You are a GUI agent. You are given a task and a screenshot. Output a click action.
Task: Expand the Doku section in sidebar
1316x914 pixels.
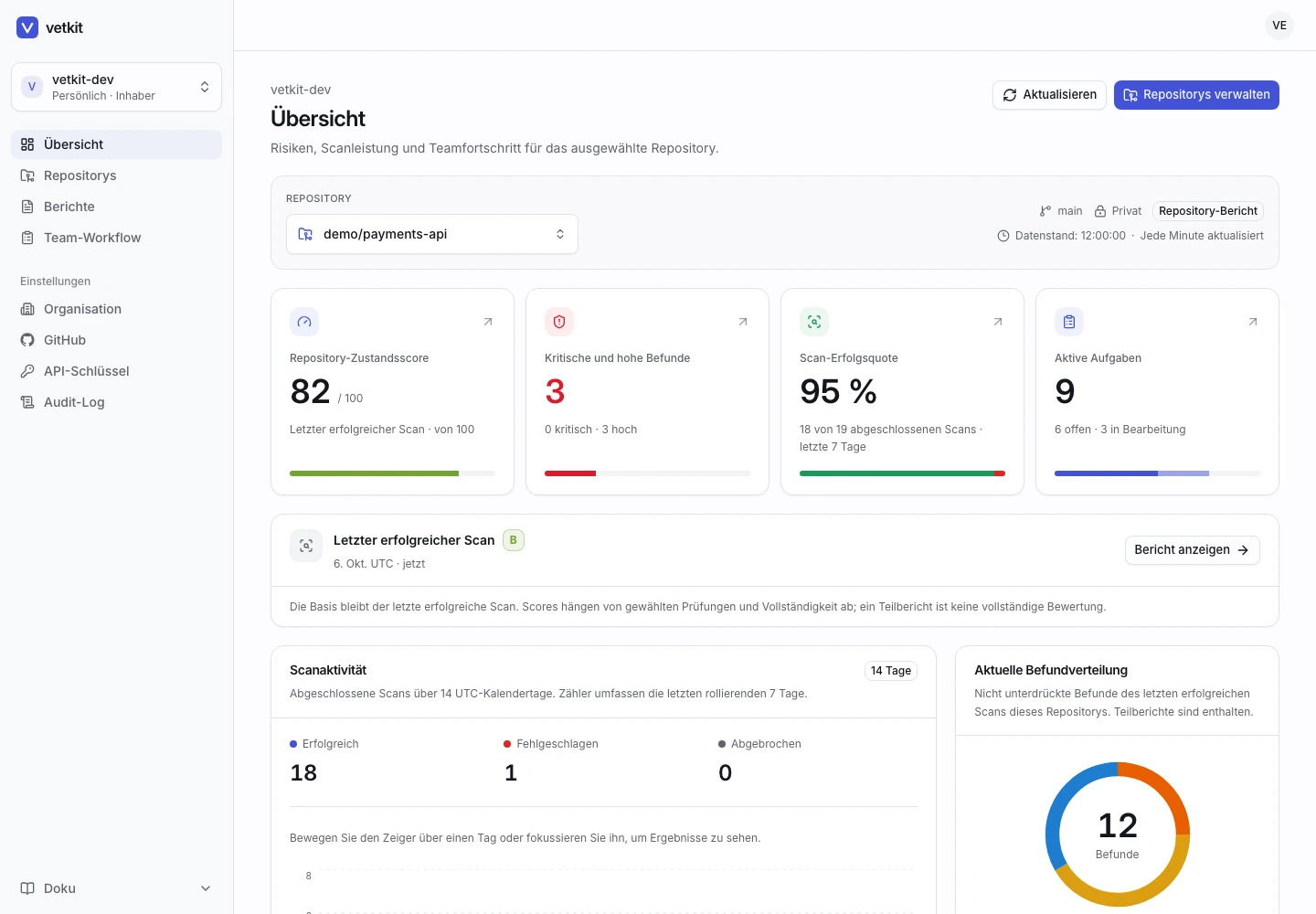click(x=117, y=888)
